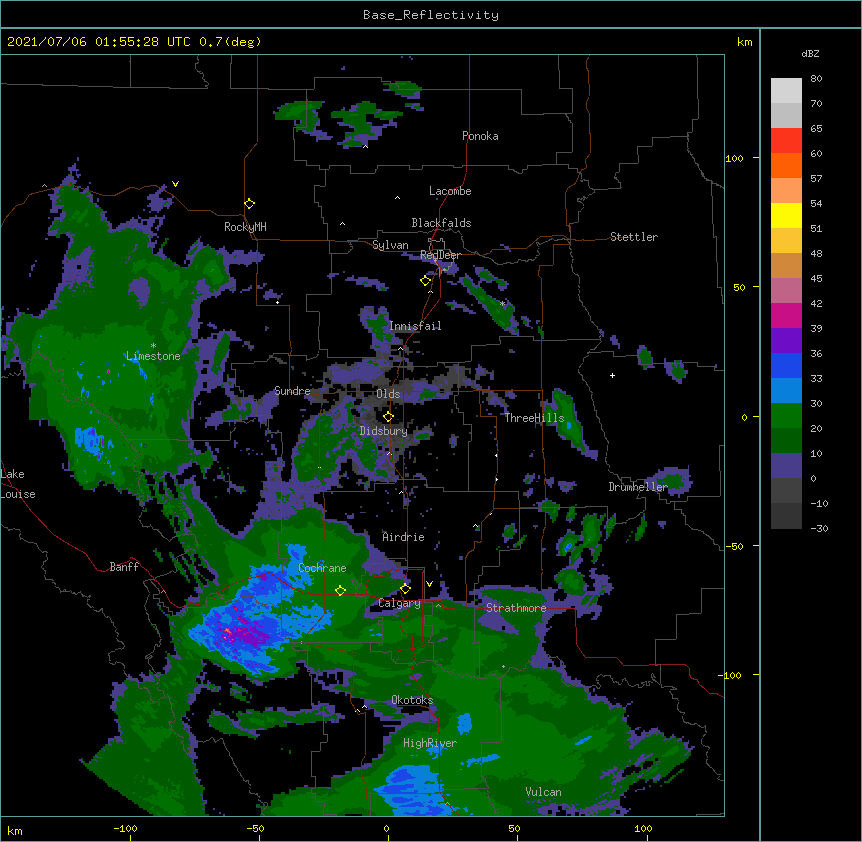The image size is (862, 842).
Task: Click the yellow diamond marker below Olds
Action: pyautogui.click(x=388, y=417)
